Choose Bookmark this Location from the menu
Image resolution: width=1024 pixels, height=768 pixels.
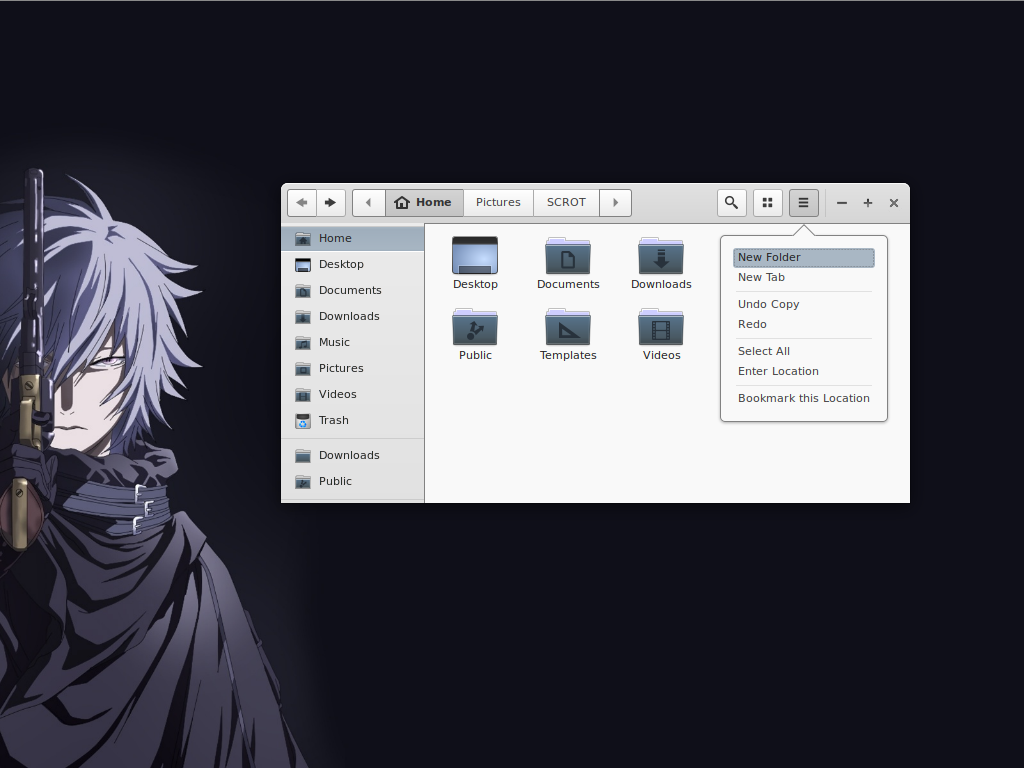(x=804, y=398)
